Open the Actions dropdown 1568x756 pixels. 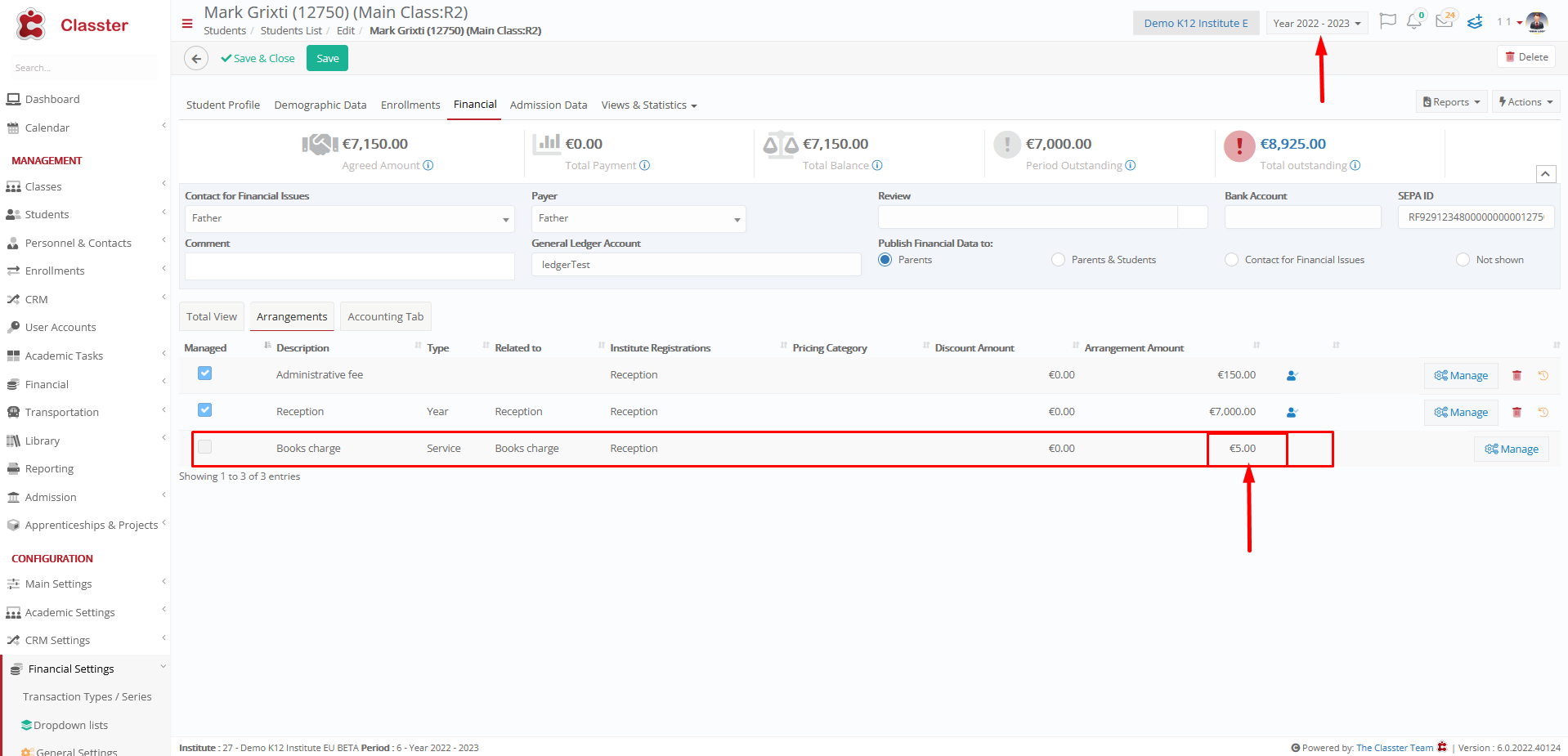coord(1525,102)
